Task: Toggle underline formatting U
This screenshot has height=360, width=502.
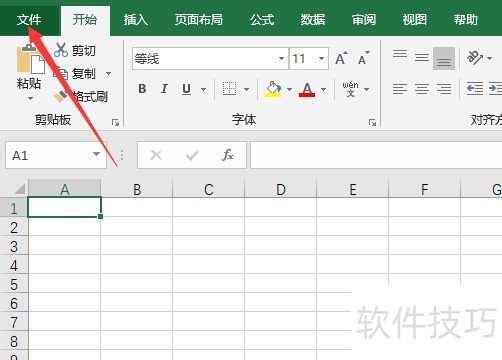Action: point(187,89)
